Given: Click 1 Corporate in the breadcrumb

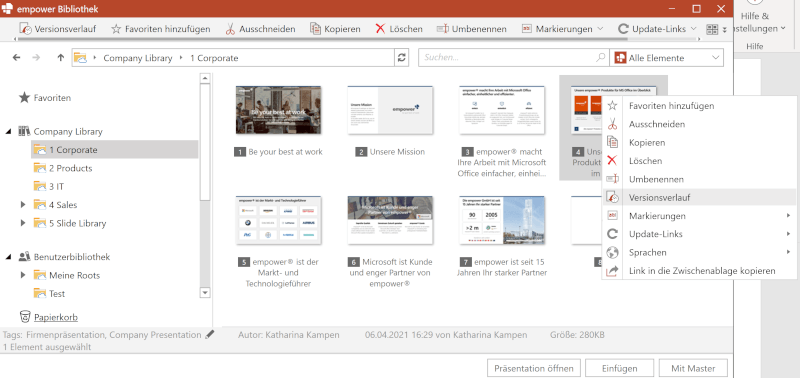Looking at the screenshot, I should click(214, 58).
